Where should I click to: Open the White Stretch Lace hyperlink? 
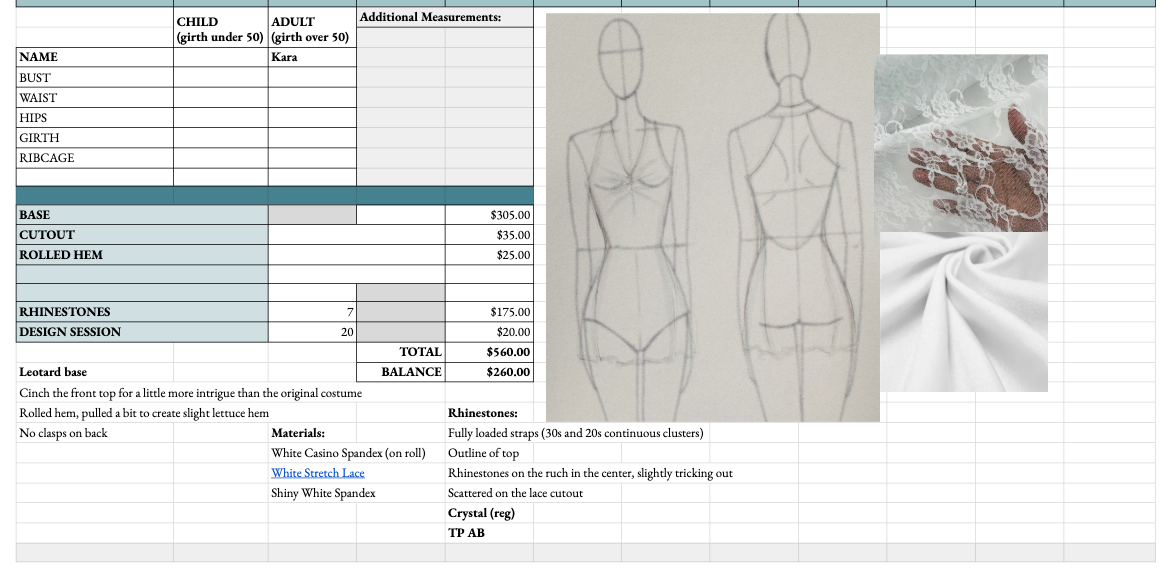[x=317, y=472]
